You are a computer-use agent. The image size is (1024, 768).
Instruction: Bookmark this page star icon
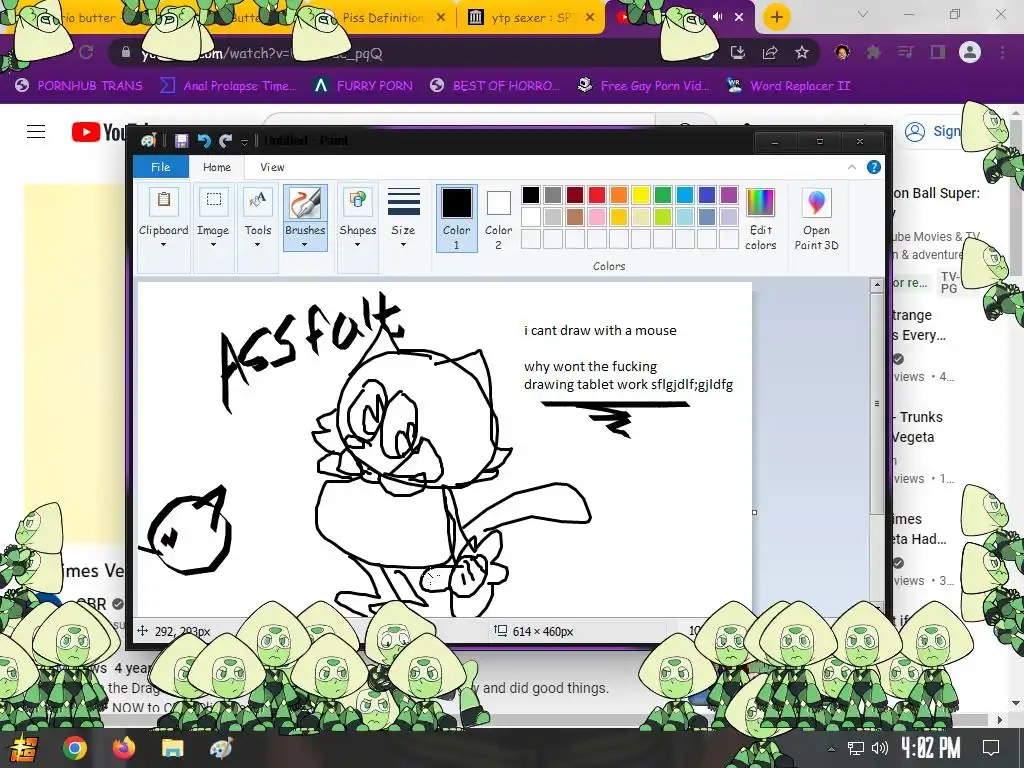802,53
